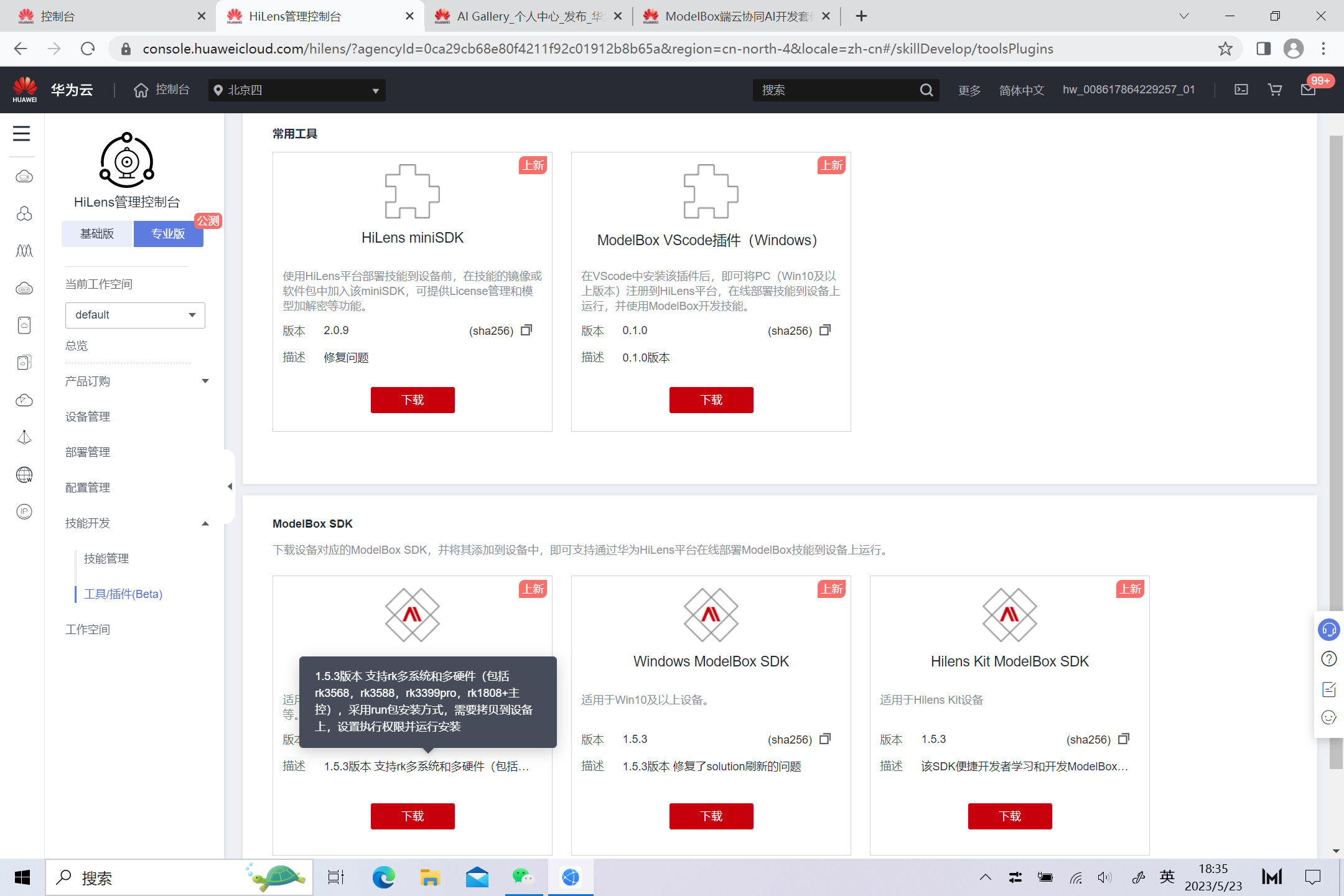Open the messages mail icon with 99+ badge

(1308, 90)
